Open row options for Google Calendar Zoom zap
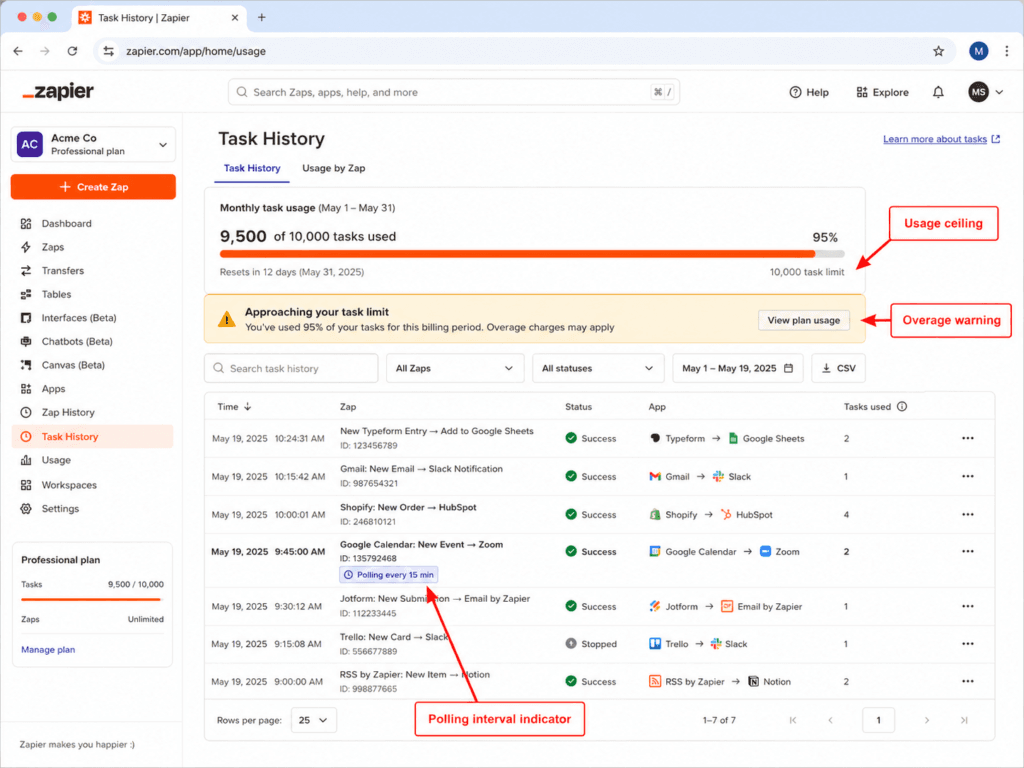 [967, 551]
